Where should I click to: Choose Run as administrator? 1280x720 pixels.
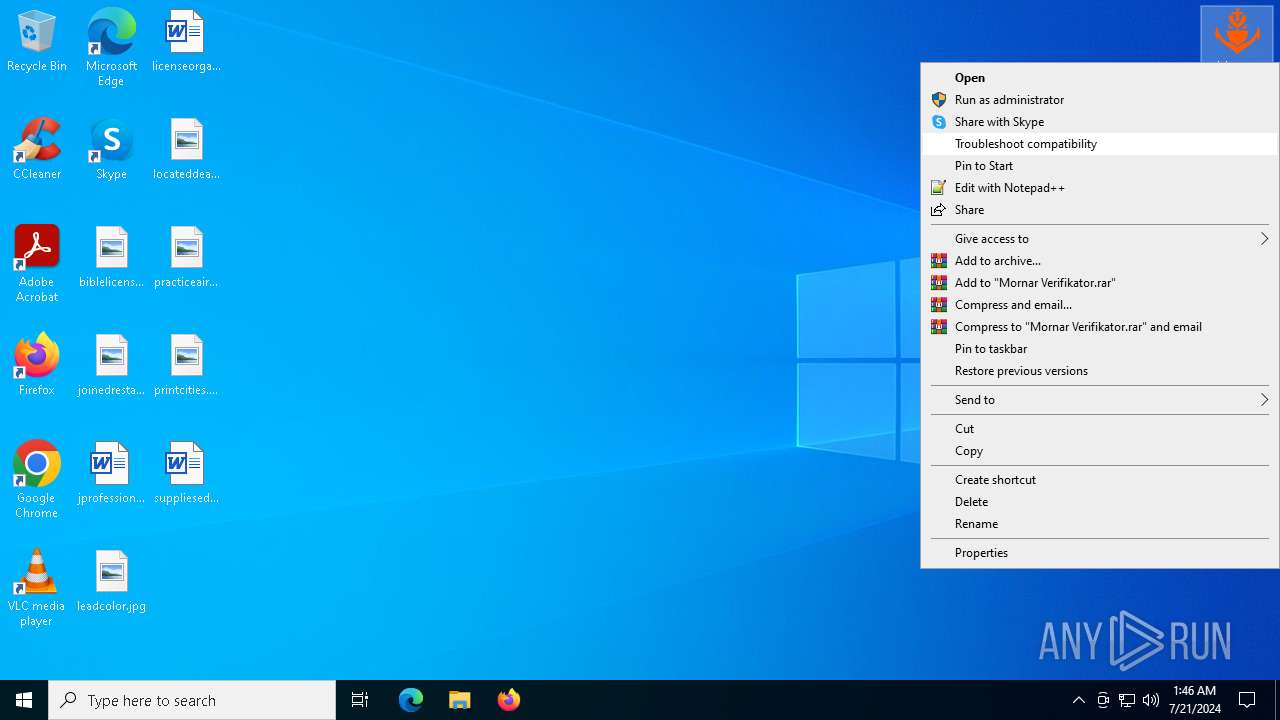[x=1100, y=100]
